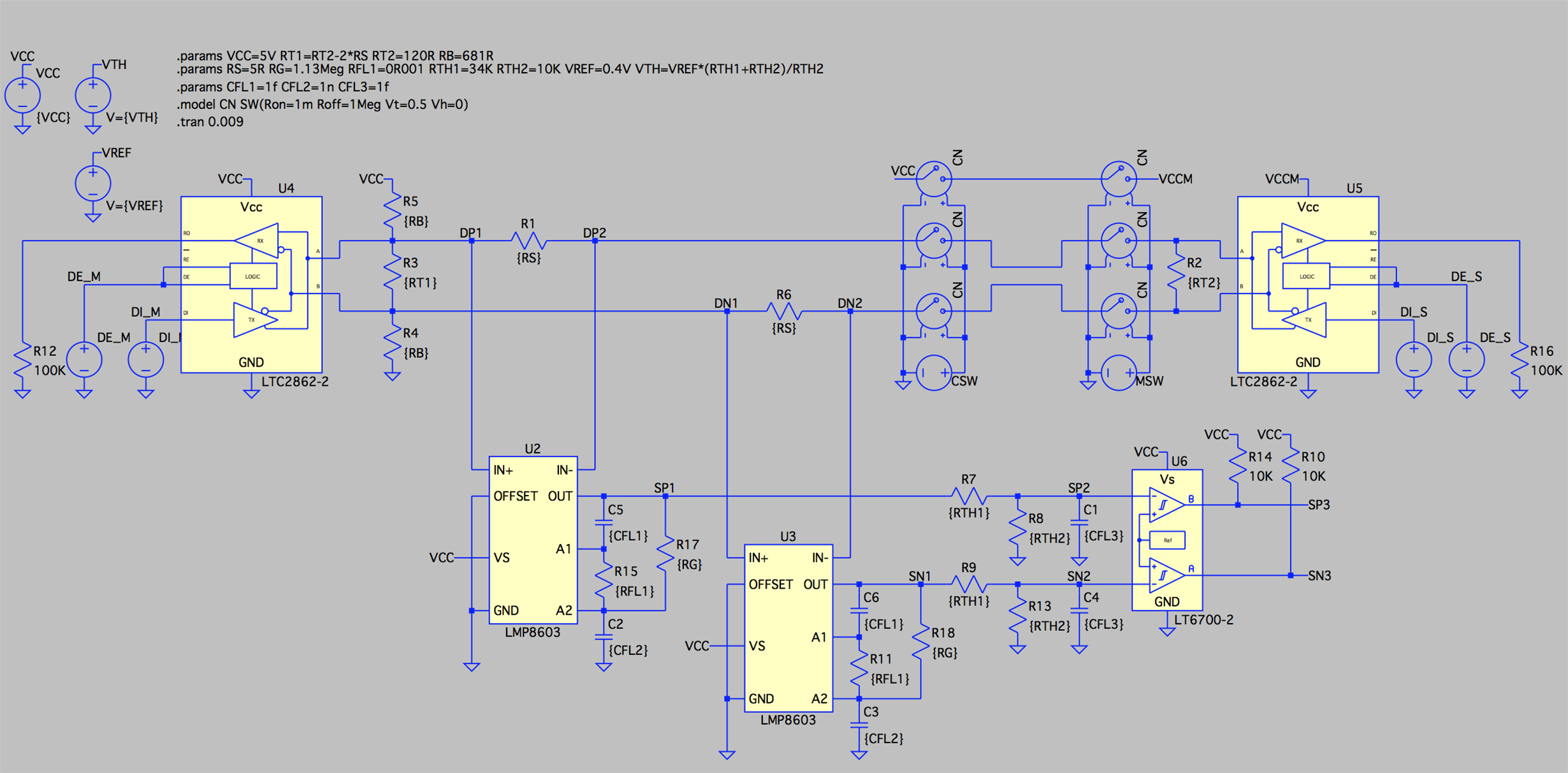1568x773 pixels.
Task: Click the CN switch beside the VCC label
Action: coord(934,179)
